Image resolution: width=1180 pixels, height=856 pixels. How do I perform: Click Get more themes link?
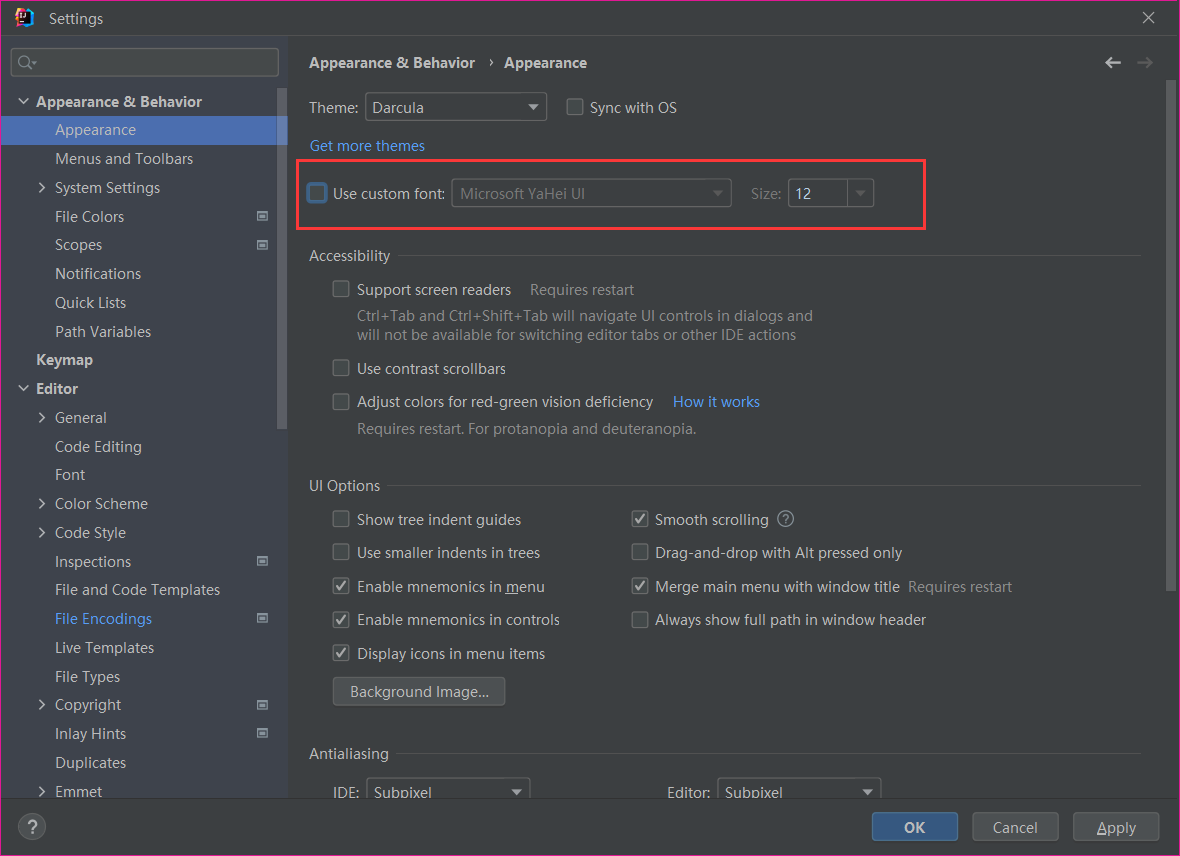(x=367, y=145)
